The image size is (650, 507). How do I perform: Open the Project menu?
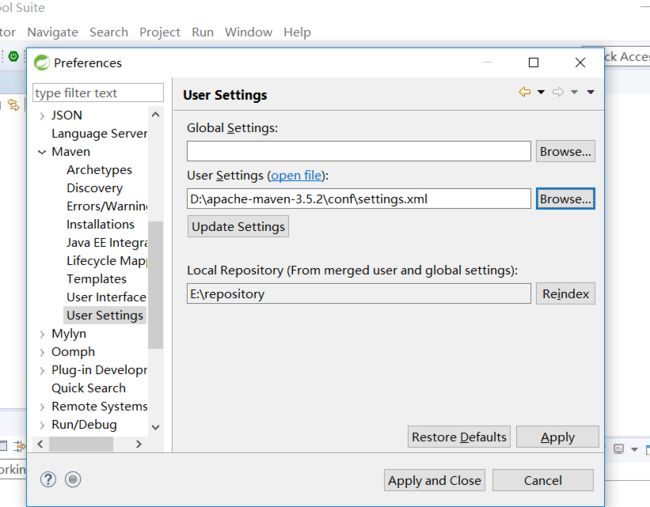point(160,32)
